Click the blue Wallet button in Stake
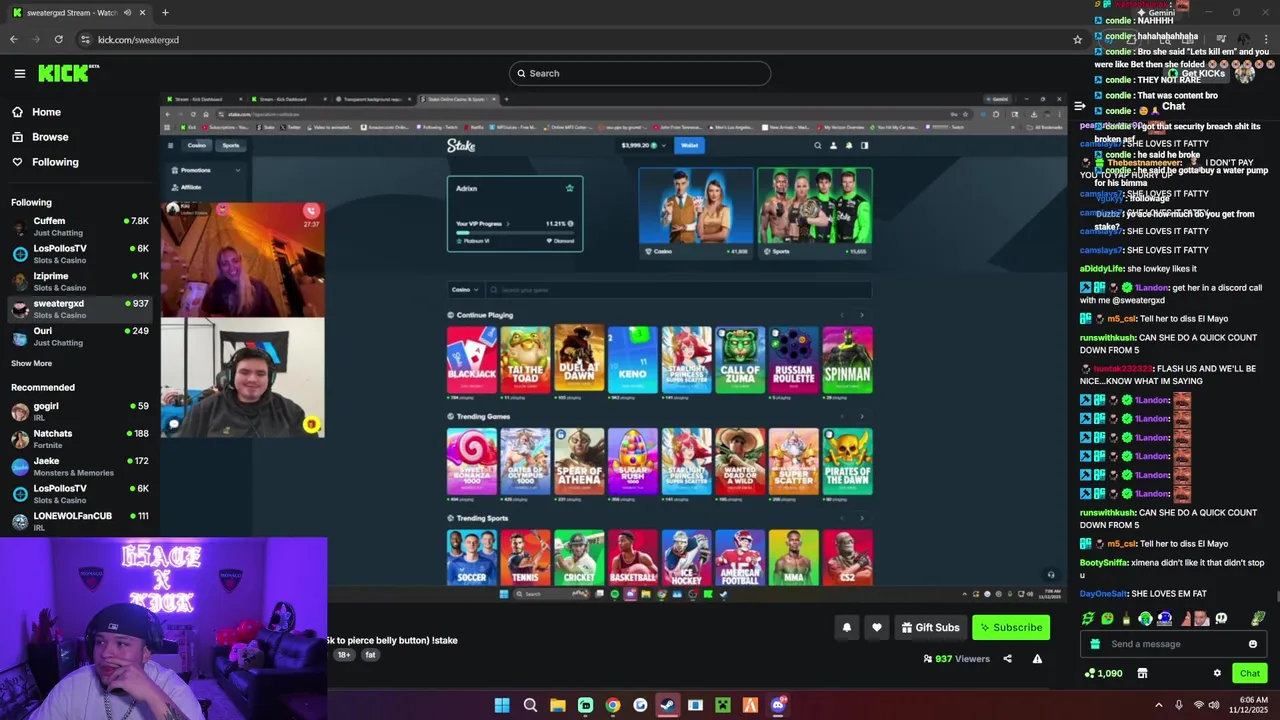The height and width of the screenshot is (720, 1280). 689,145
